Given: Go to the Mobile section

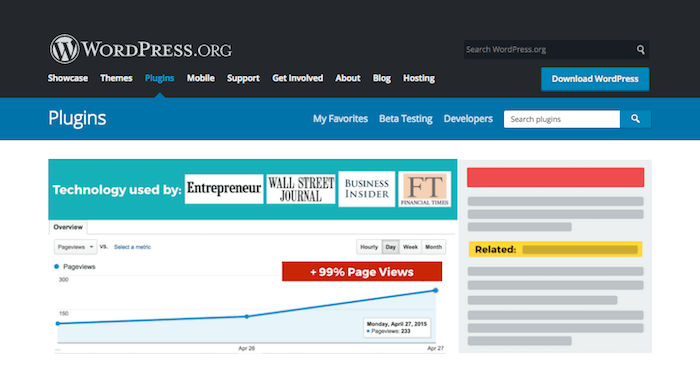Looking at the screenshot, I should [200, 78].
